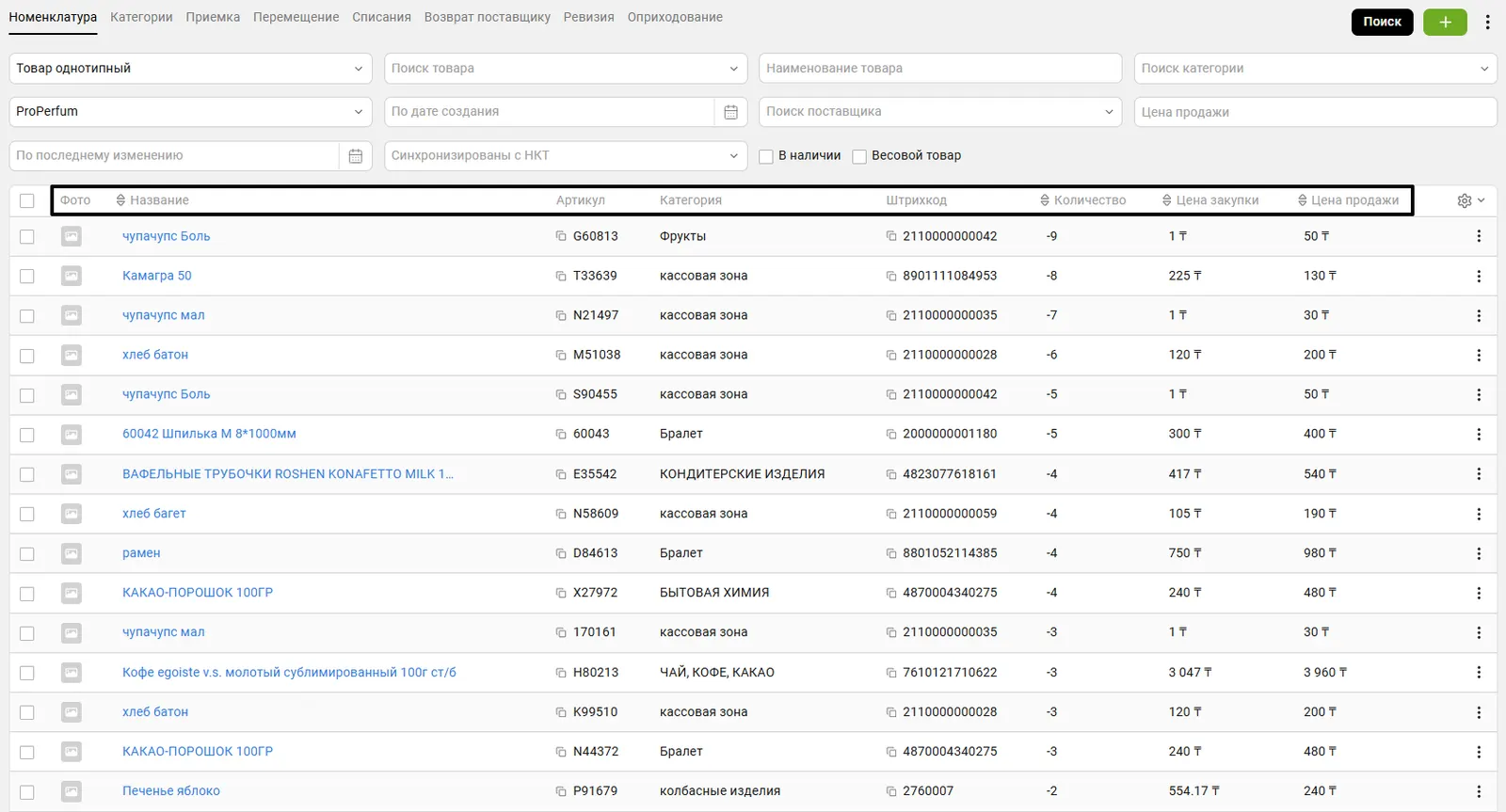This screenshot has width=1506, height=812.
Task: Open the Ревизия tab
Action: pyautogui.click(x=588, y=17)
